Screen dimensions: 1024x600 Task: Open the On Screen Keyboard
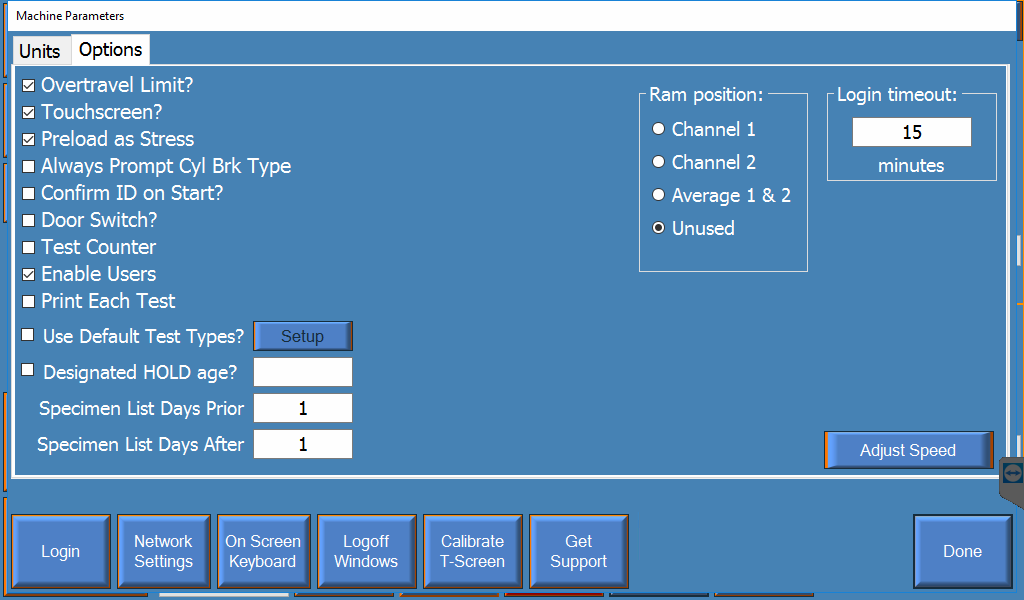(263, 551)
